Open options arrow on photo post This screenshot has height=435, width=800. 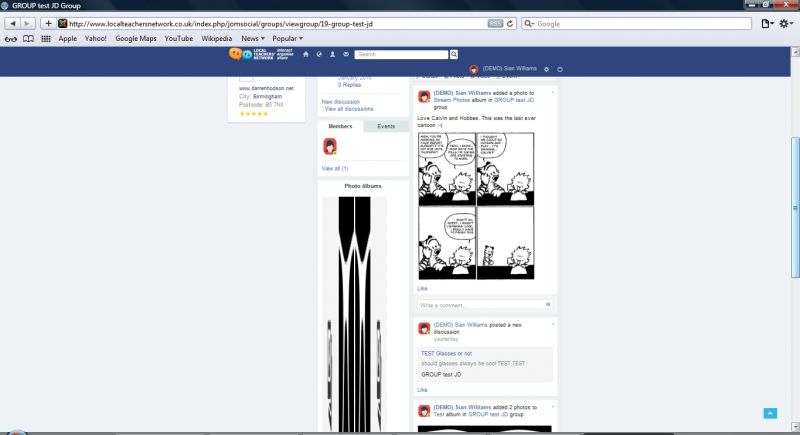(553, 93)
